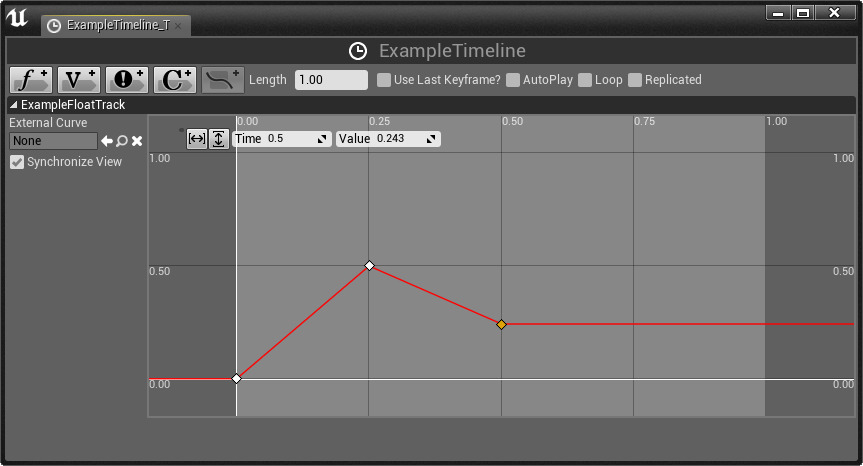Select the orange keyframe at 0.50

click(501, 325)
